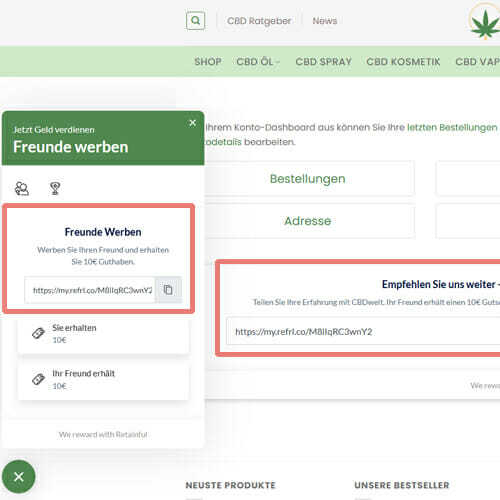
Task: Click the search magnifier icon
Action: point(195,21)
